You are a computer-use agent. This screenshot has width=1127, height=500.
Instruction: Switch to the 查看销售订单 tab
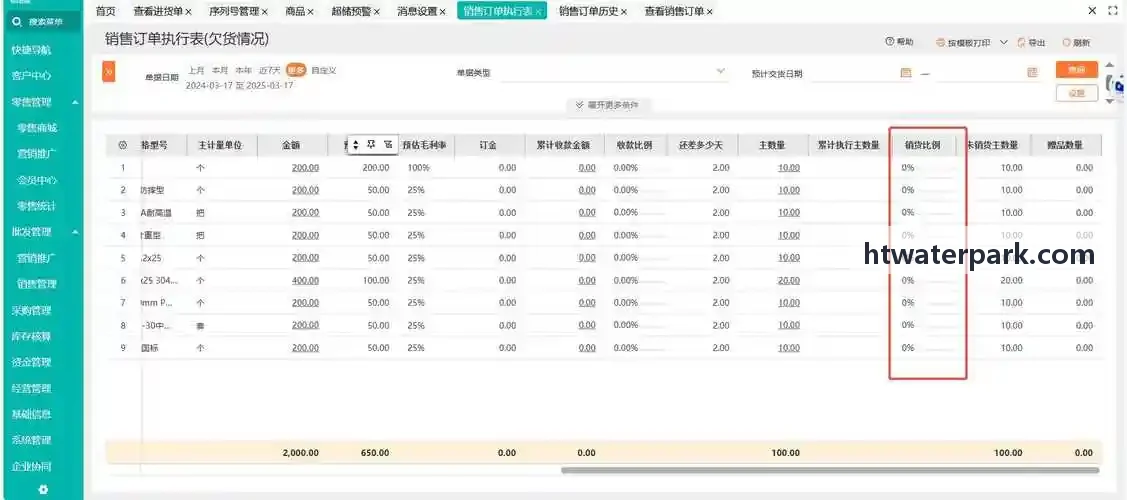(x=674, y=11)
